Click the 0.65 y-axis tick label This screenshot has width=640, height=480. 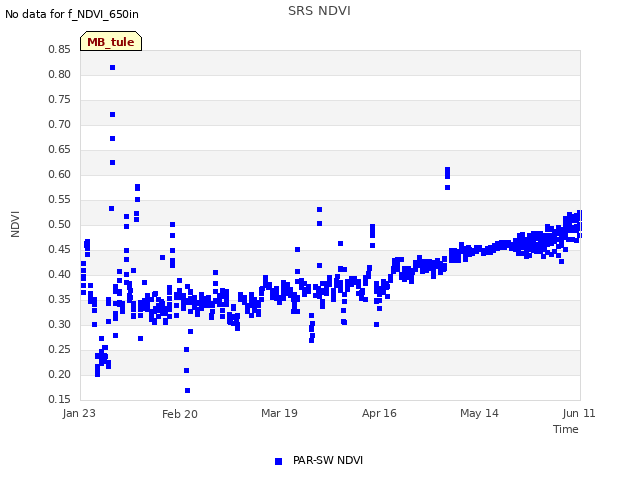(x=59, y=149)
